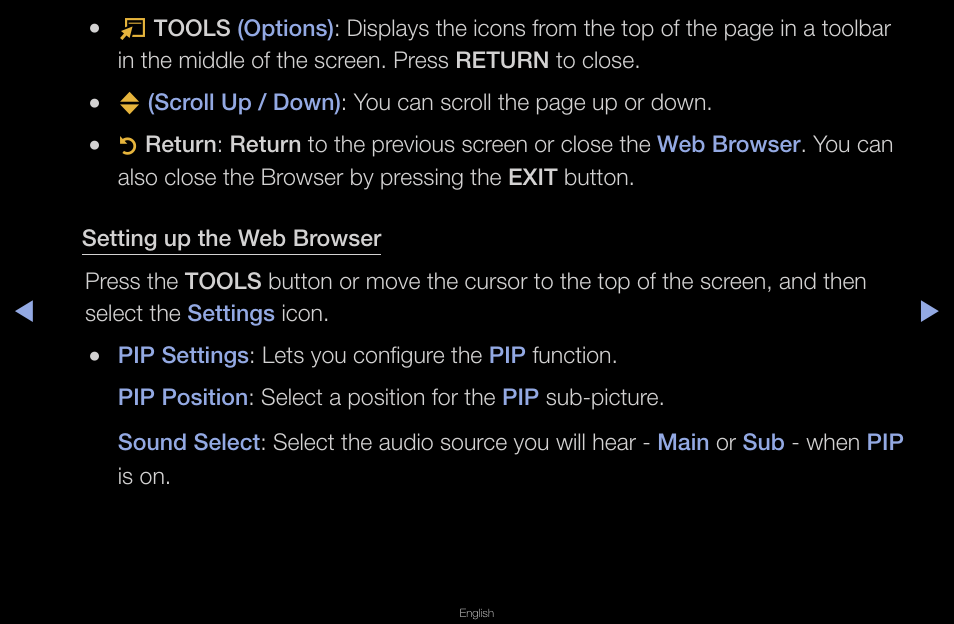The image size is (954, 624).
Task: Select the PIP Position entry
Action: 183,397
